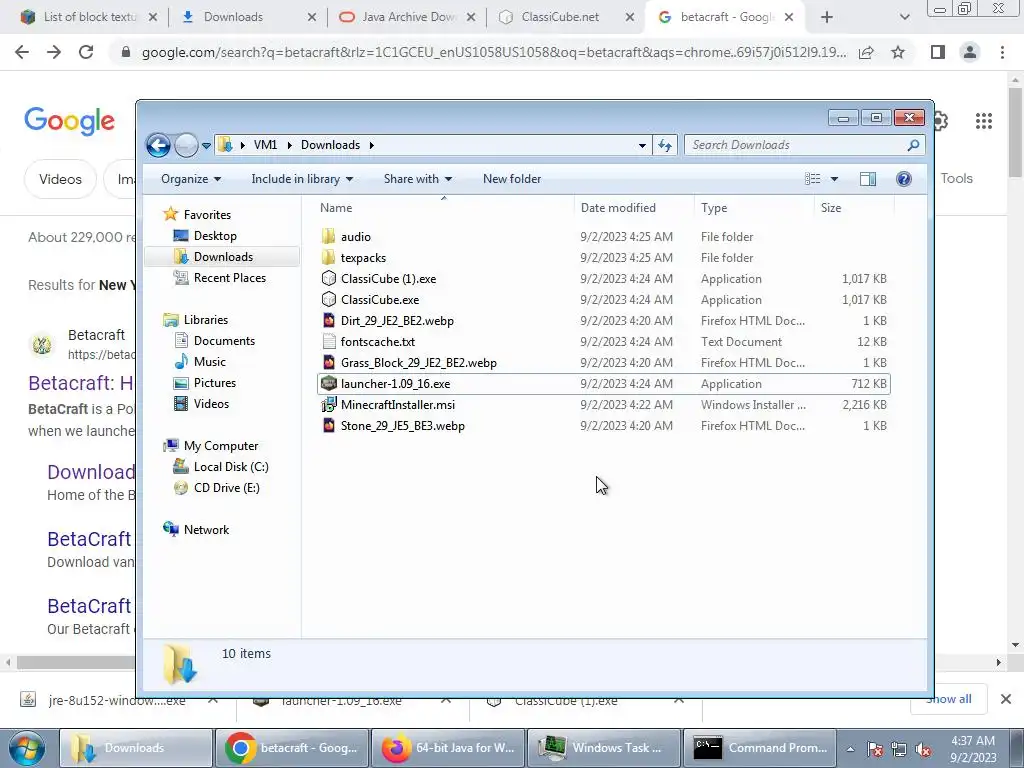1024x768 pixels.
Task: Click the Explorer help question mark icon
Action: 904,179
